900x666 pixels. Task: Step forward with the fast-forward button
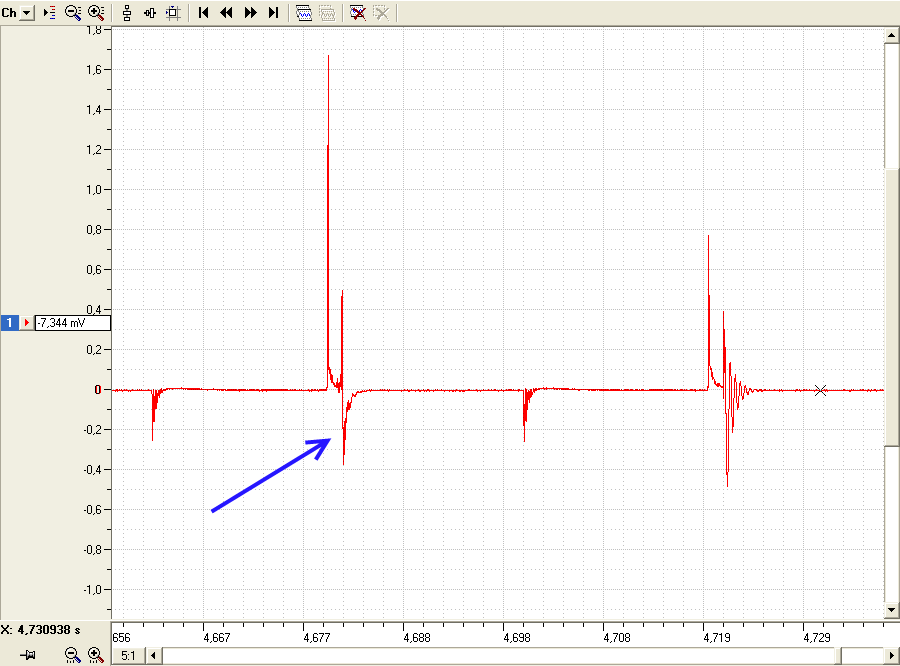250,13
